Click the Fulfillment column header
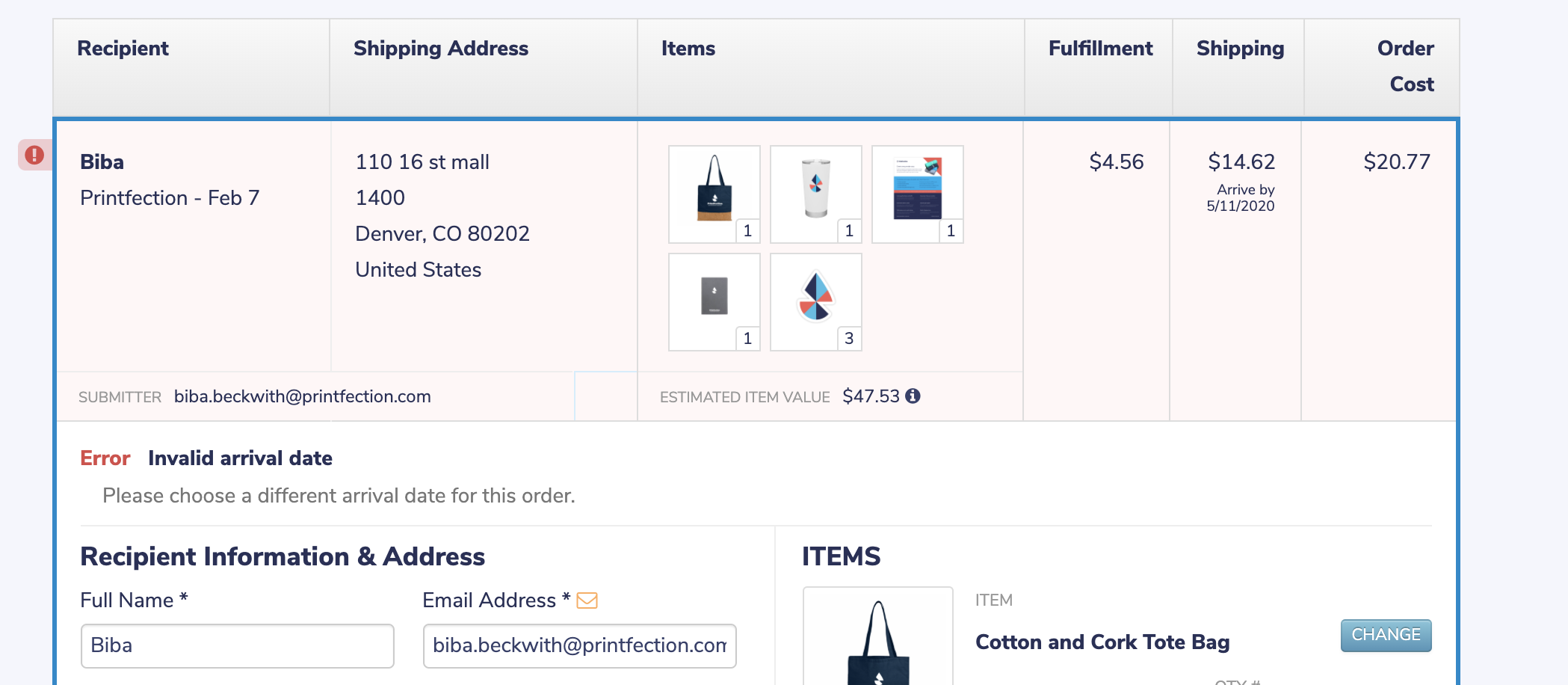Image resolution: width=1568 pixels, height=685 pixels. (x=1100, y=49)
